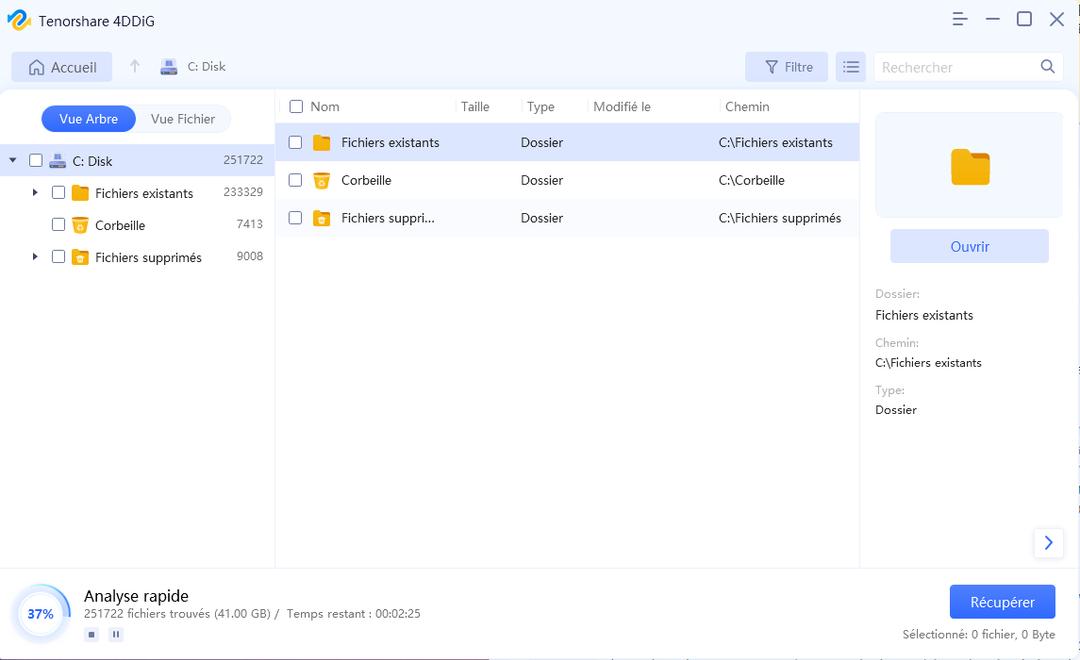Select C:\Fichiers supprimés path cell
1080x660 pixels.
780,218
